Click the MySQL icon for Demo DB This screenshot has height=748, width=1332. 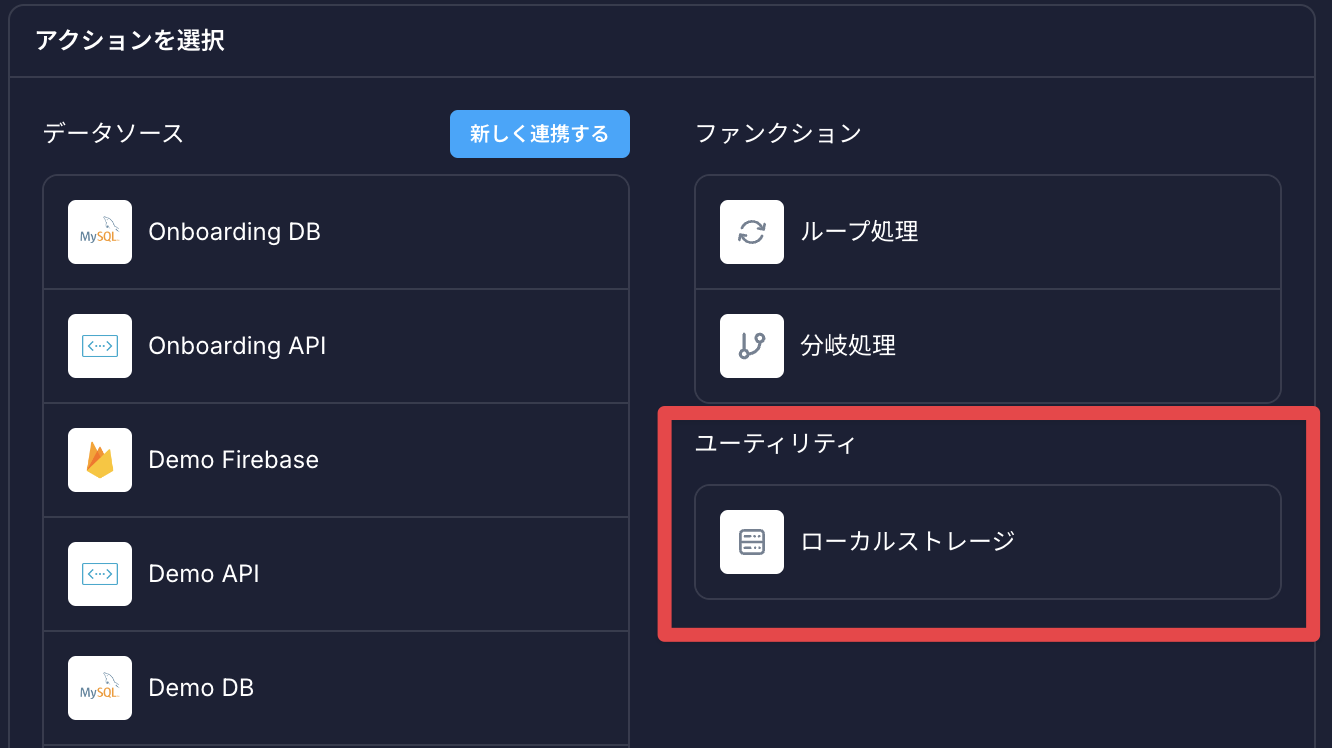pyautogui.click(x=100, y=688)
